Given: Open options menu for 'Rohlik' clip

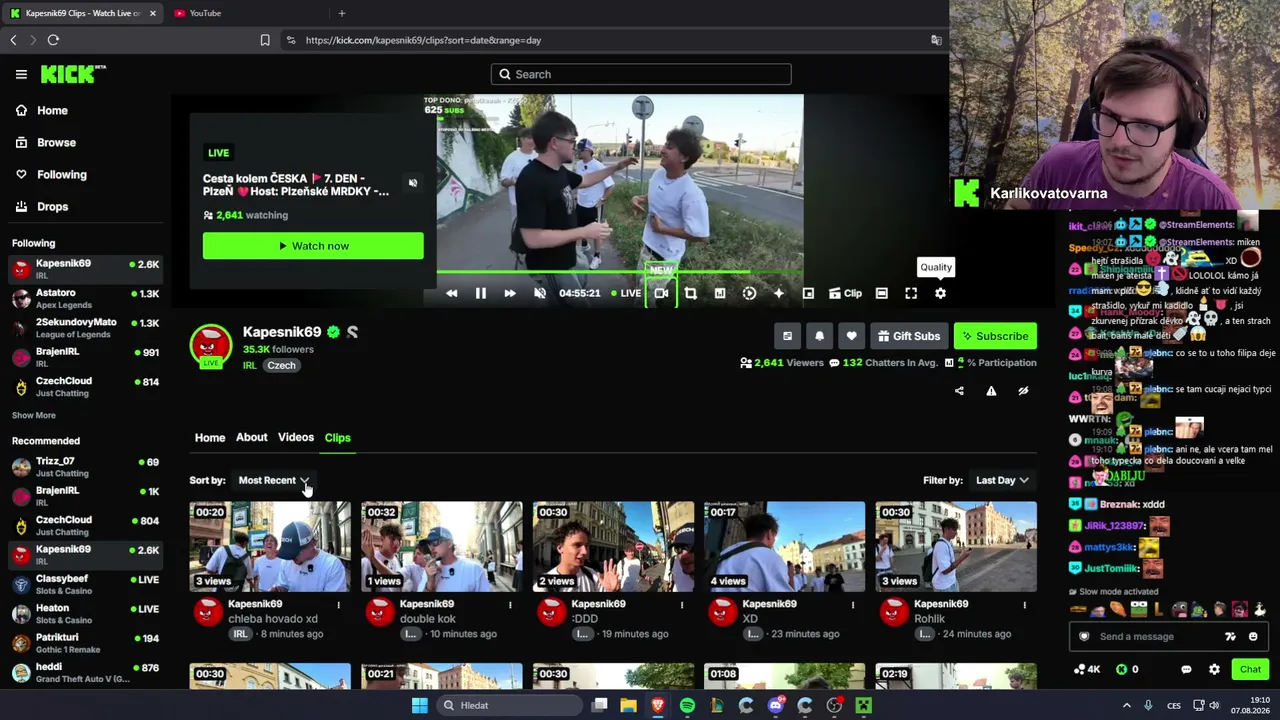Looking at the screenshot, I should coord(1024,605).
